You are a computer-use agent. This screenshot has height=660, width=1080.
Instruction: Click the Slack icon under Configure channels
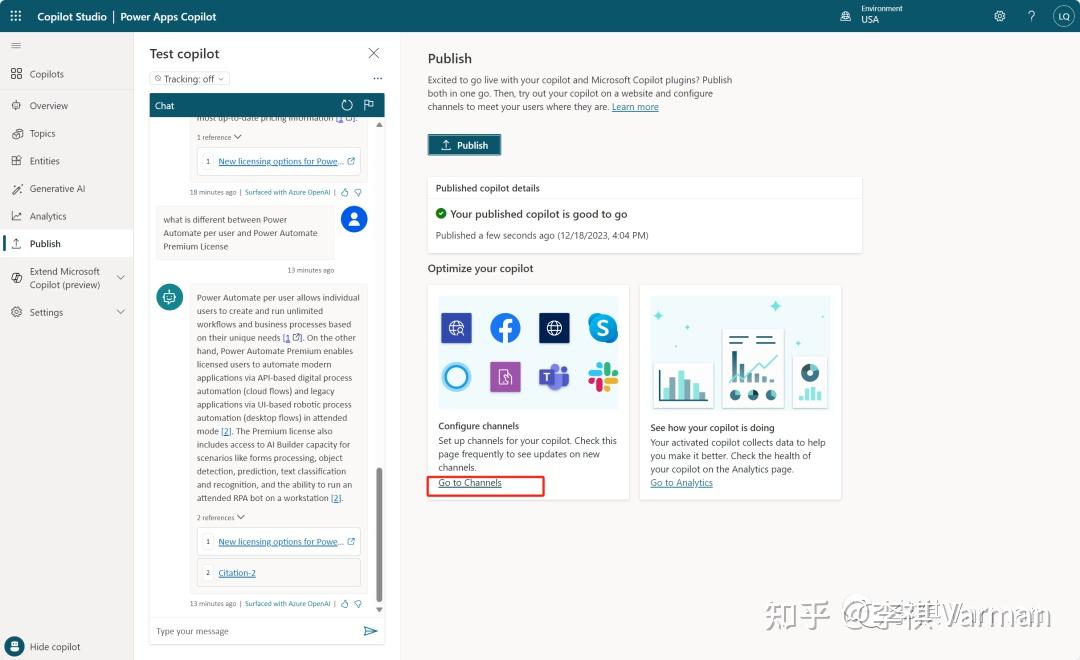(601, 377)
